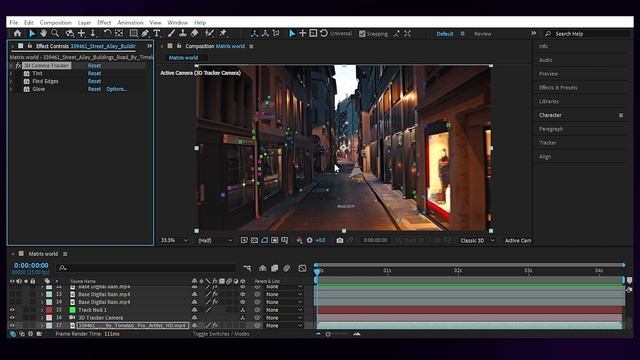Viewport: 640px width, 360px height.
Task: Open the Character panel
Action: [x=550, y=115]
